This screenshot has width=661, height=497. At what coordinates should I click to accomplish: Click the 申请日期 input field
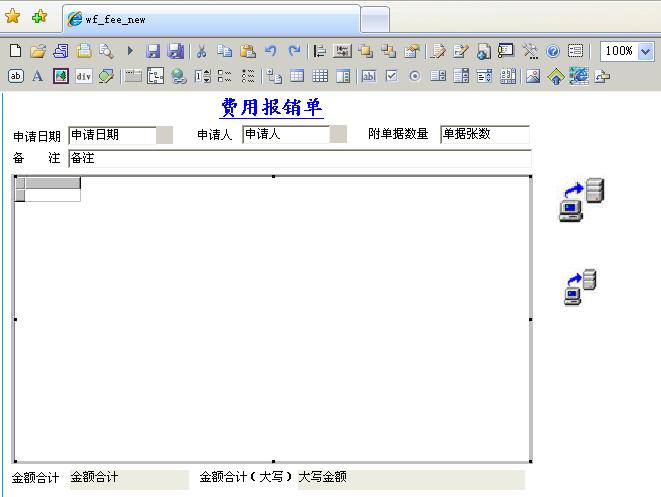click(x=112, y=135)
